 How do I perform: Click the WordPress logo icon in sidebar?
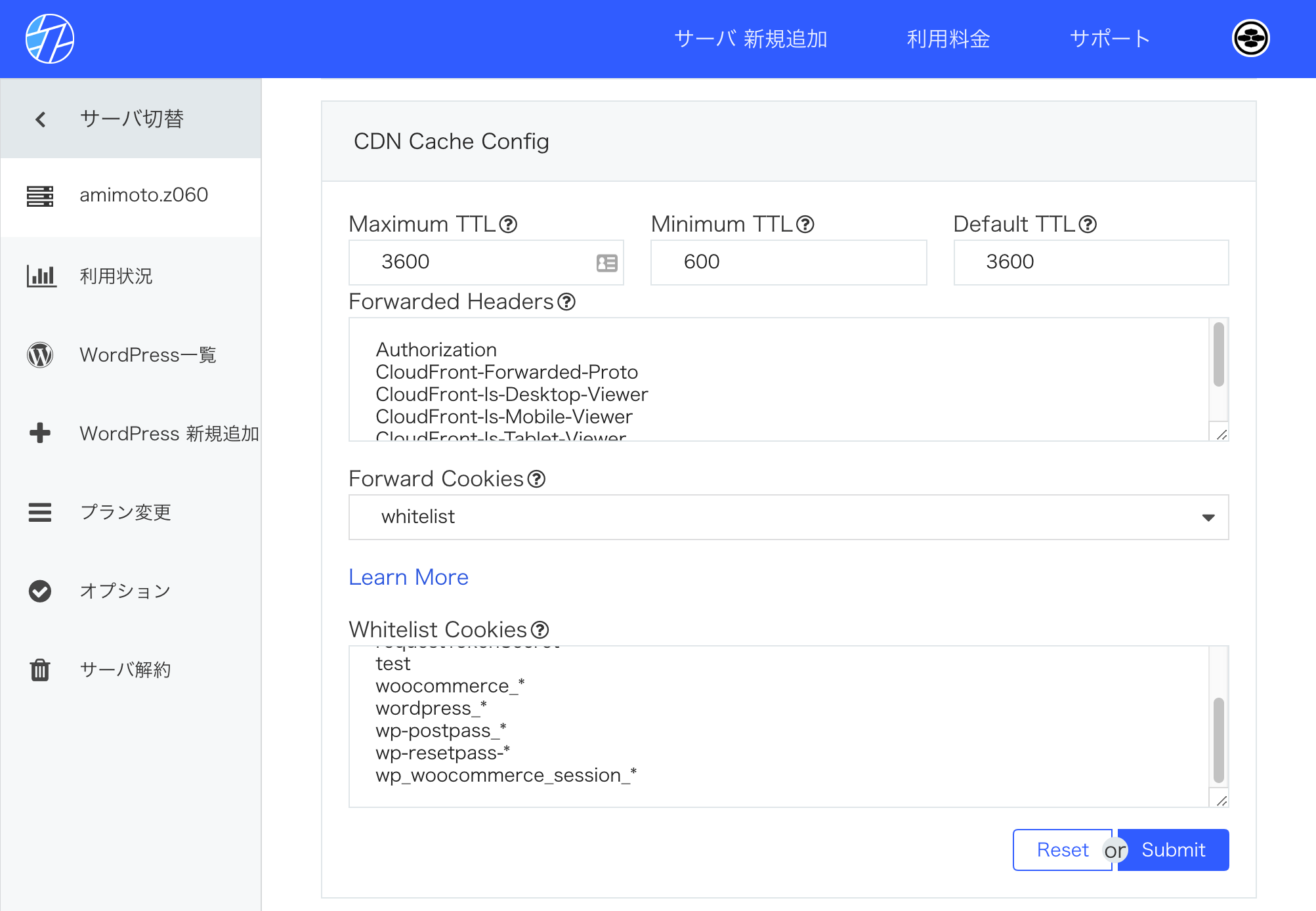40,355
